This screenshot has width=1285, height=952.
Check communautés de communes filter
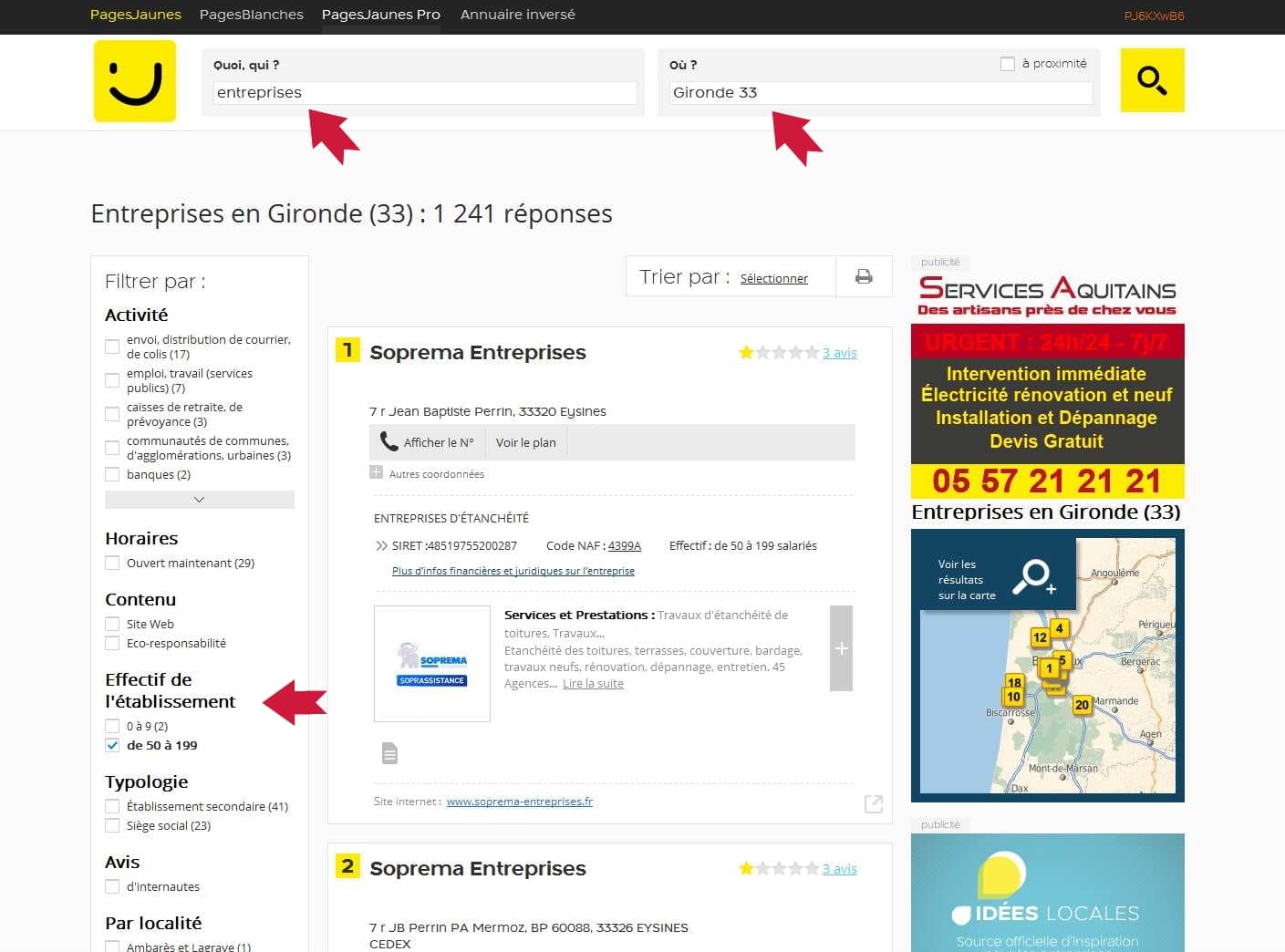(x=112, y=448)
